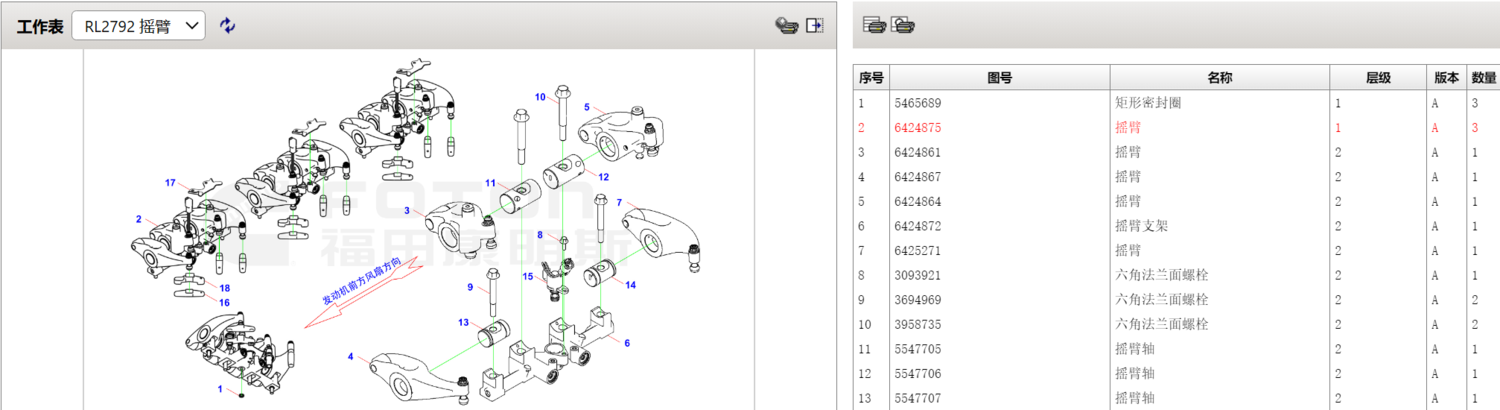This screenshot has height=410, width=1500.
Task: Select callout 1 in the diagram
Action: (220, 388)
